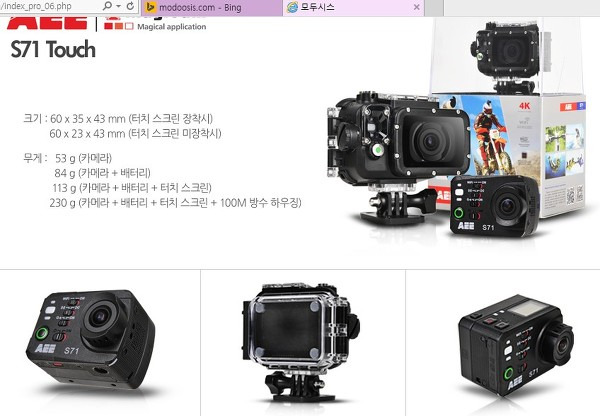Viewport: 600px width, 416px height.
Task: Open a new blank tab button
Action: click(x=434, y=8)
